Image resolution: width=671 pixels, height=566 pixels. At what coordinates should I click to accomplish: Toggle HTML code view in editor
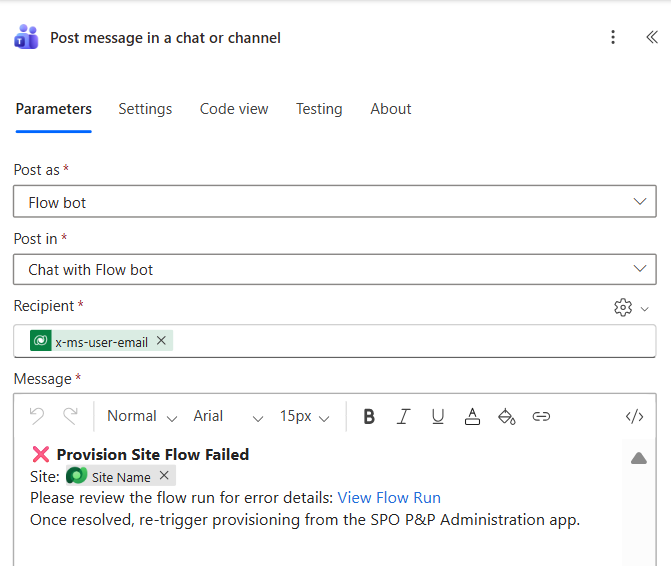(634, 416)
